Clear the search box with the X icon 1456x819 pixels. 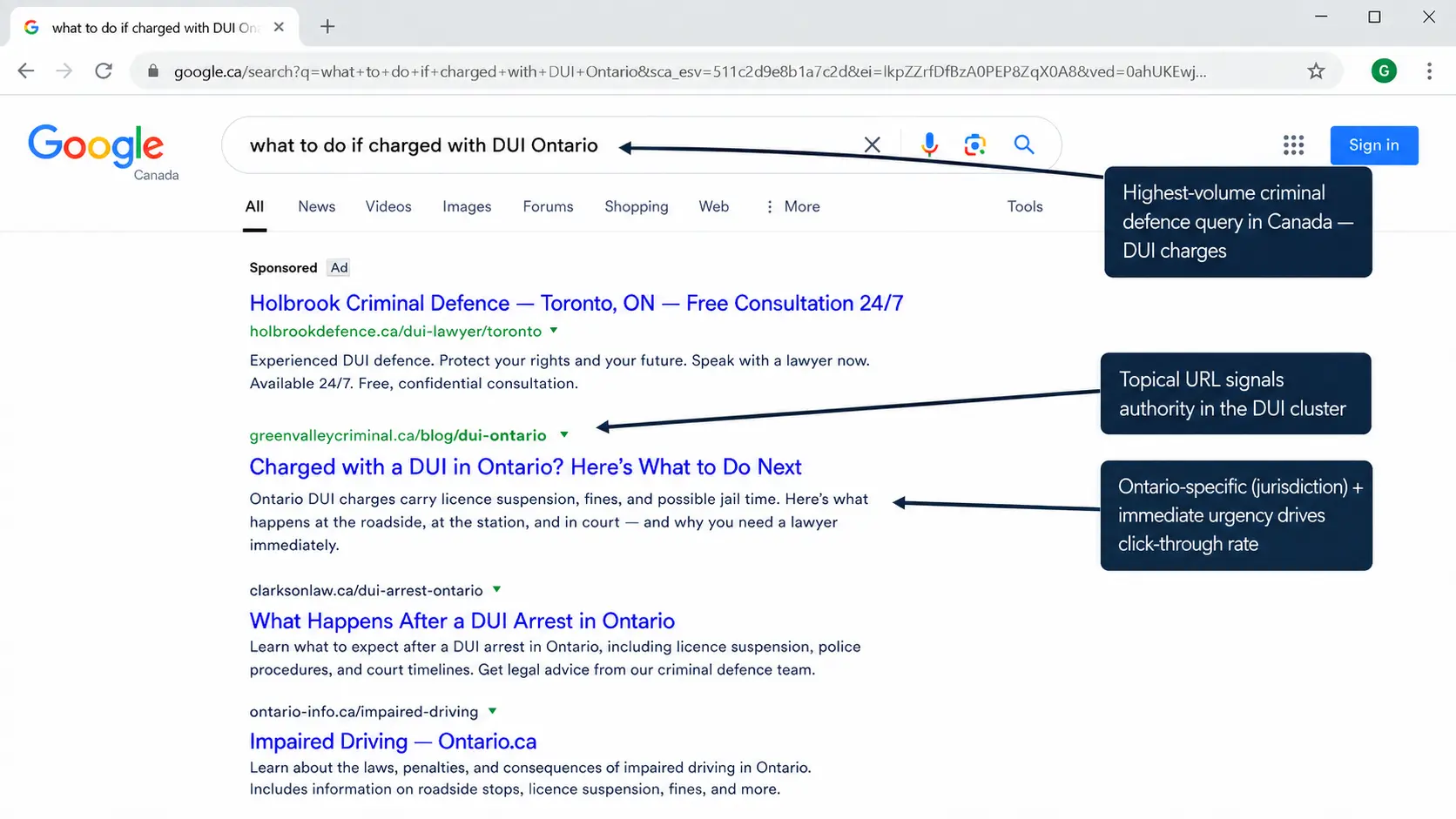tap(872, 144)
